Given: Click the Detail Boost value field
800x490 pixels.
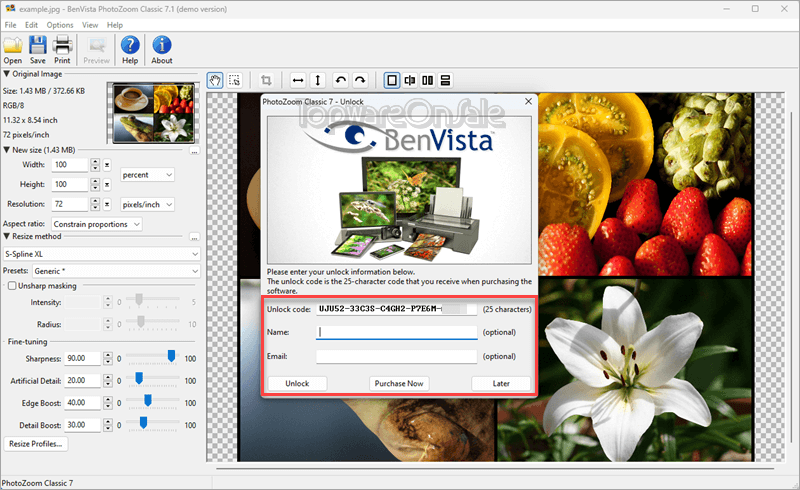Looking at the screenshot, I should [82, 425].
